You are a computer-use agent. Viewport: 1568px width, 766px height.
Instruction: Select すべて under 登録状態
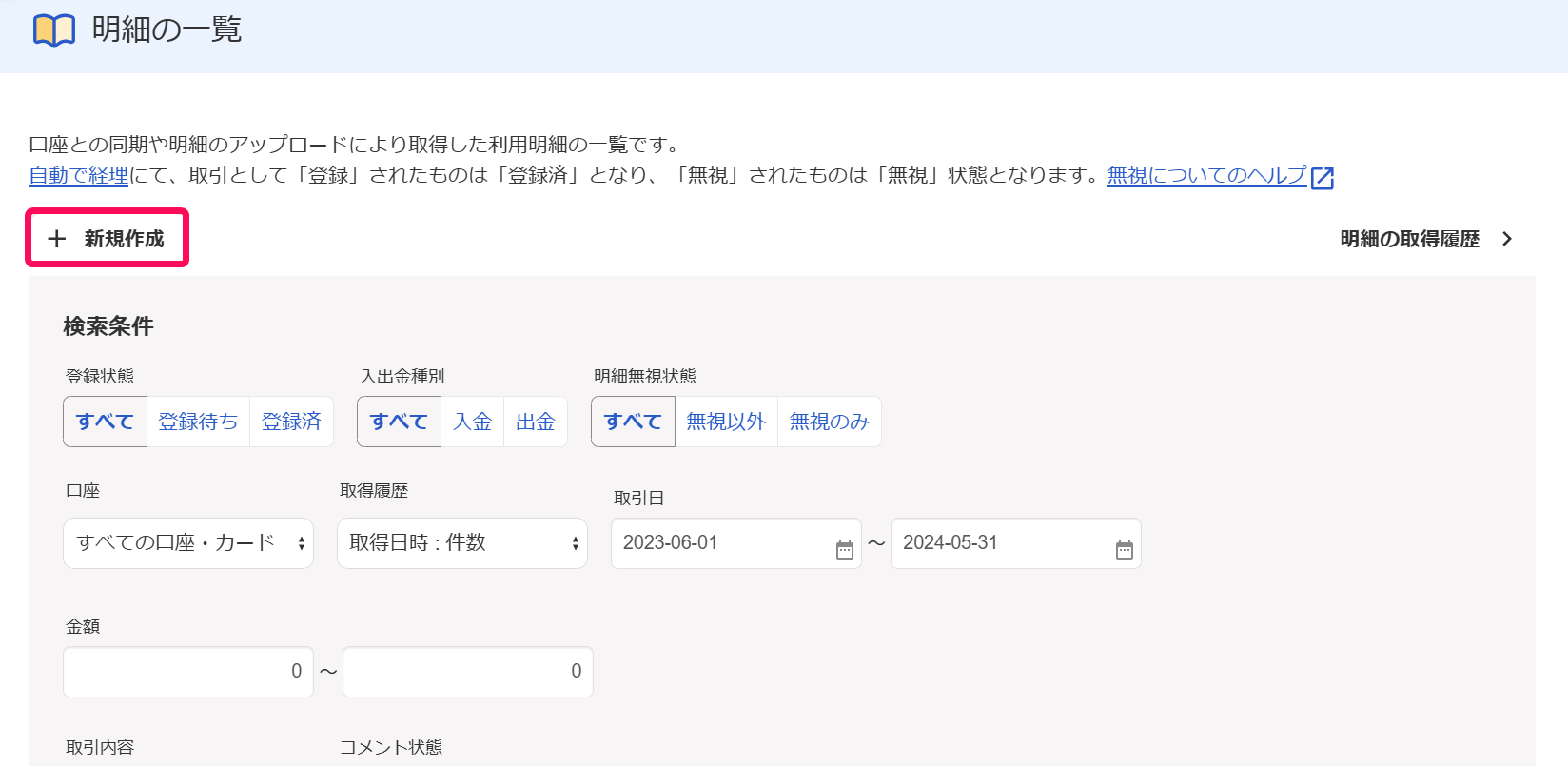pos(105,422)
